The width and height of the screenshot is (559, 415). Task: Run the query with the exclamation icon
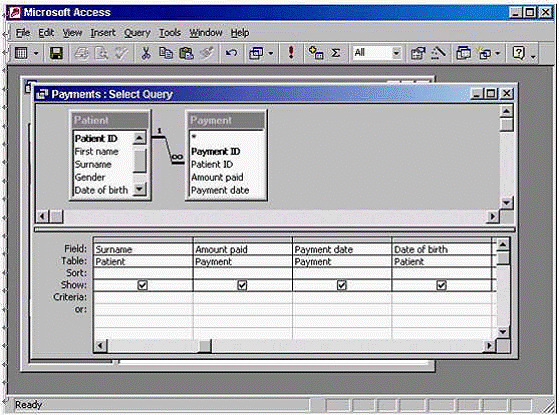tap(291, 53)
